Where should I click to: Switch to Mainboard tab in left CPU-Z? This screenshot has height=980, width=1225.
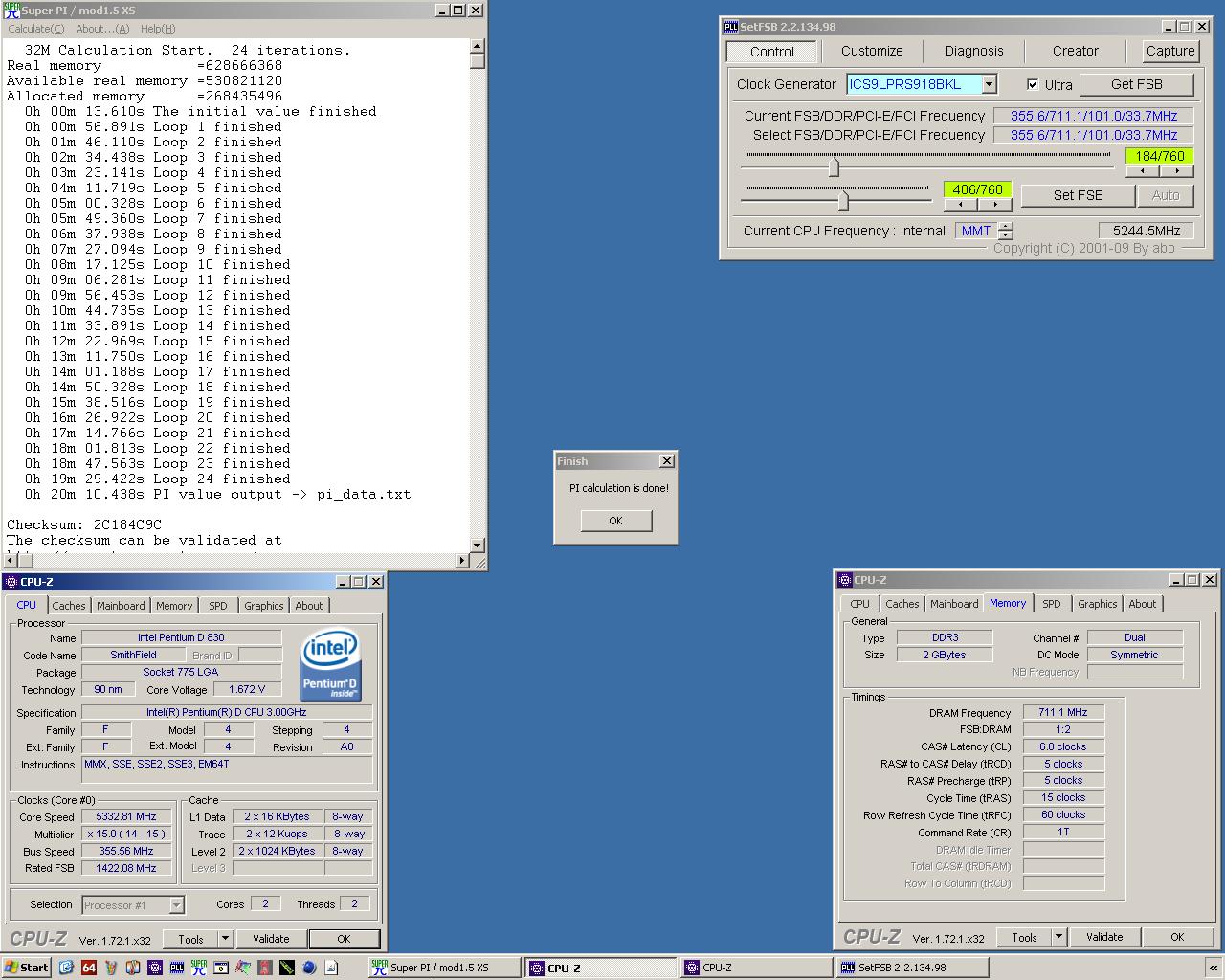click(x=121, y=606)
